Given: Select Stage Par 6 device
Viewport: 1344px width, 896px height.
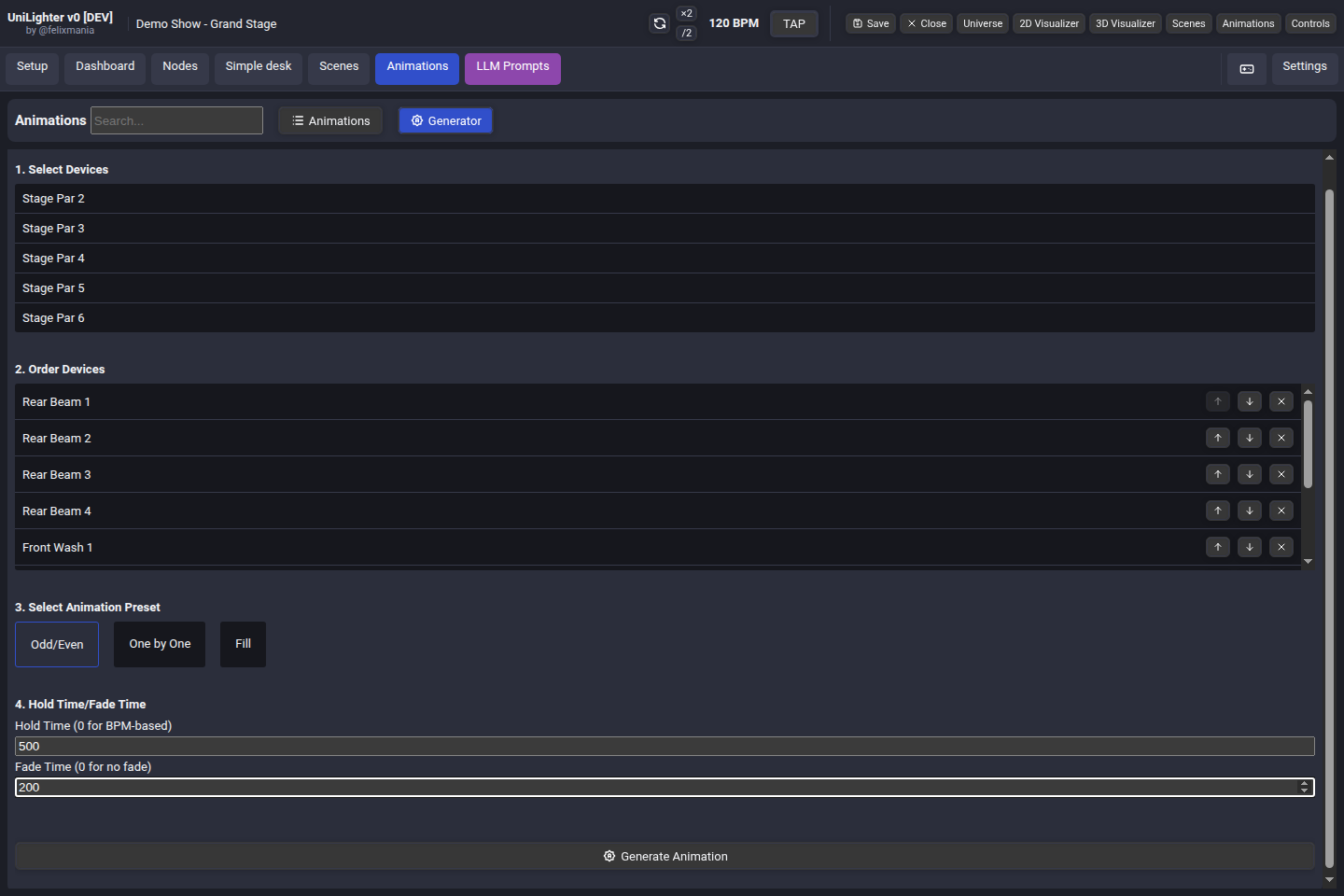Looking at the screenshot, I should (x=665, y=318).
